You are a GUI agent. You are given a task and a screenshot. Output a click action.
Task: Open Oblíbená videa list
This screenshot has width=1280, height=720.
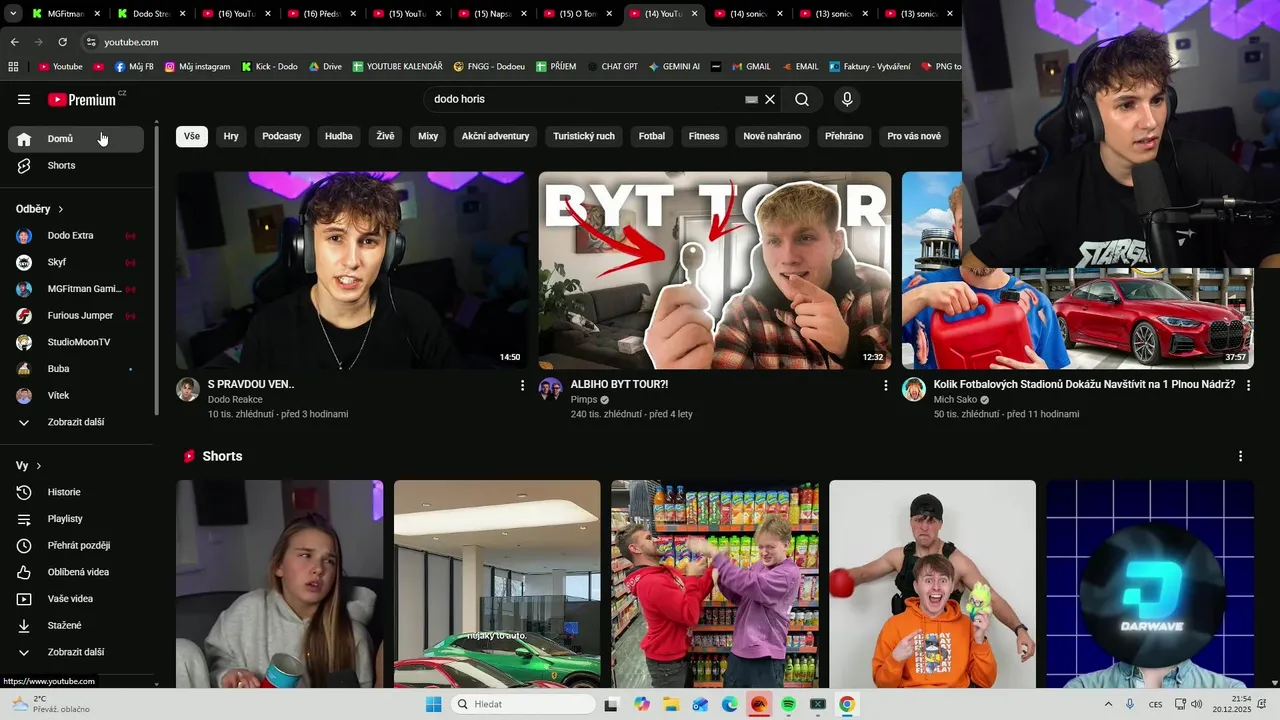(76, 572)
